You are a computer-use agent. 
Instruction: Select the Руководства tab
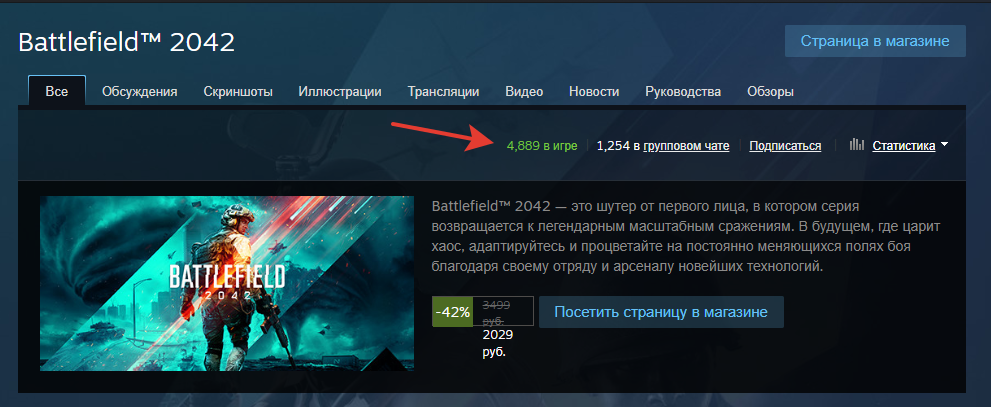683,92
